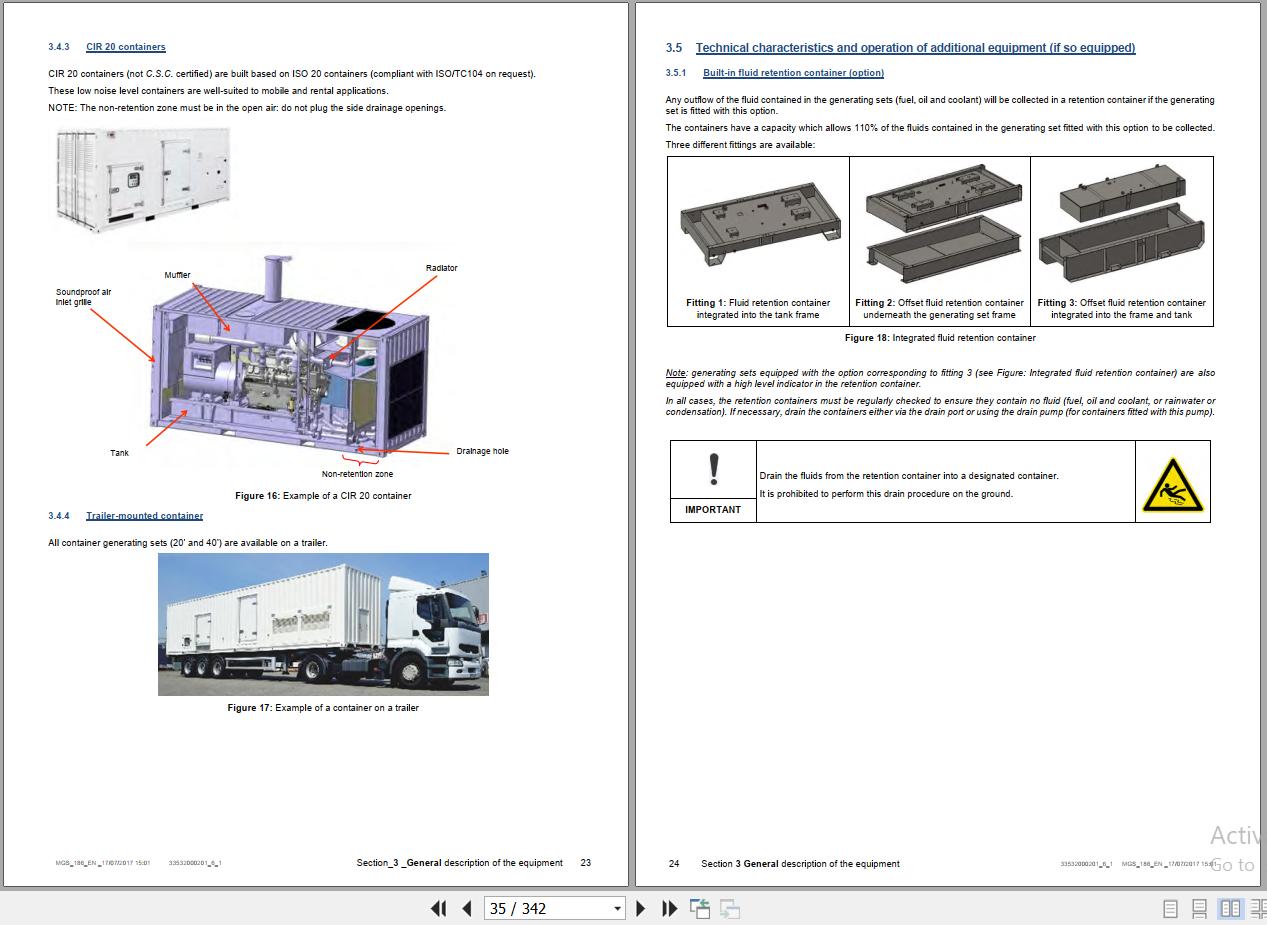Toggle the two-page spread view
Screen dimensions: 1267x925
click(x=1228, y=908)
